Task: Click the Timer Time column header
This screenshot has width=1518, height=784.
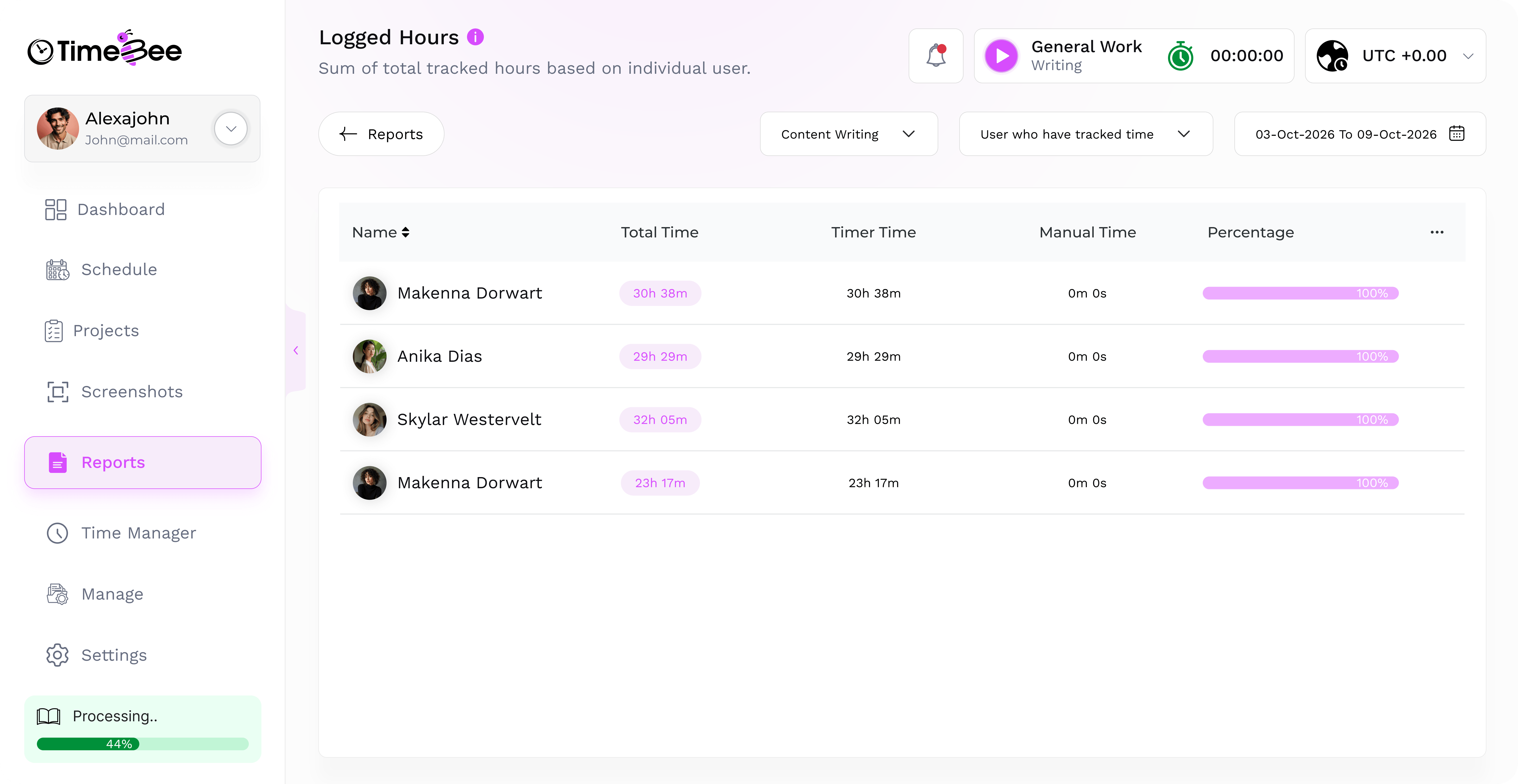Action: pos(873,232)
